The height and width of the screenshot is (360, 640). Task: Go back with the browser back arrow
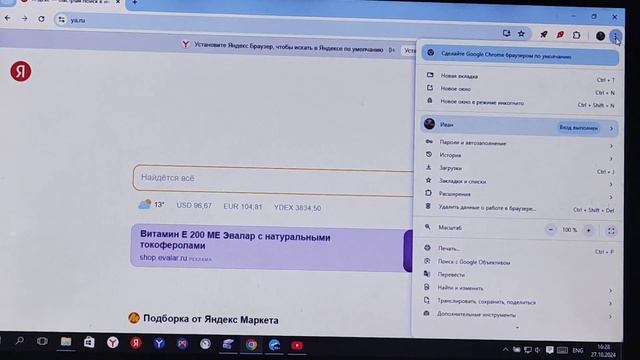tap(8, 18)
